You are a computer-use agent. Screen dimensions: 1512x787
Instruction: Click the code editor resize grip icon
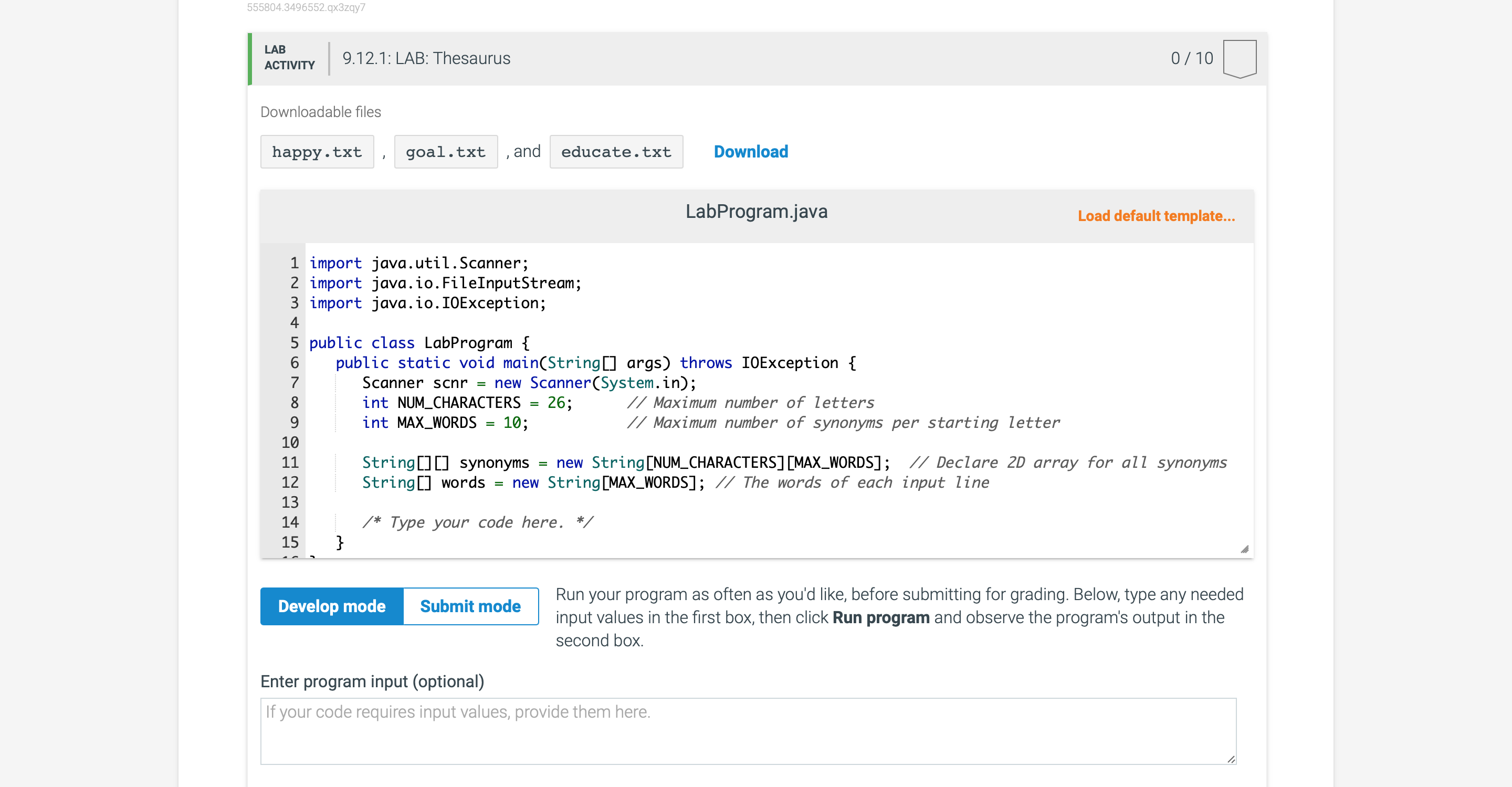pos(1245,549)
